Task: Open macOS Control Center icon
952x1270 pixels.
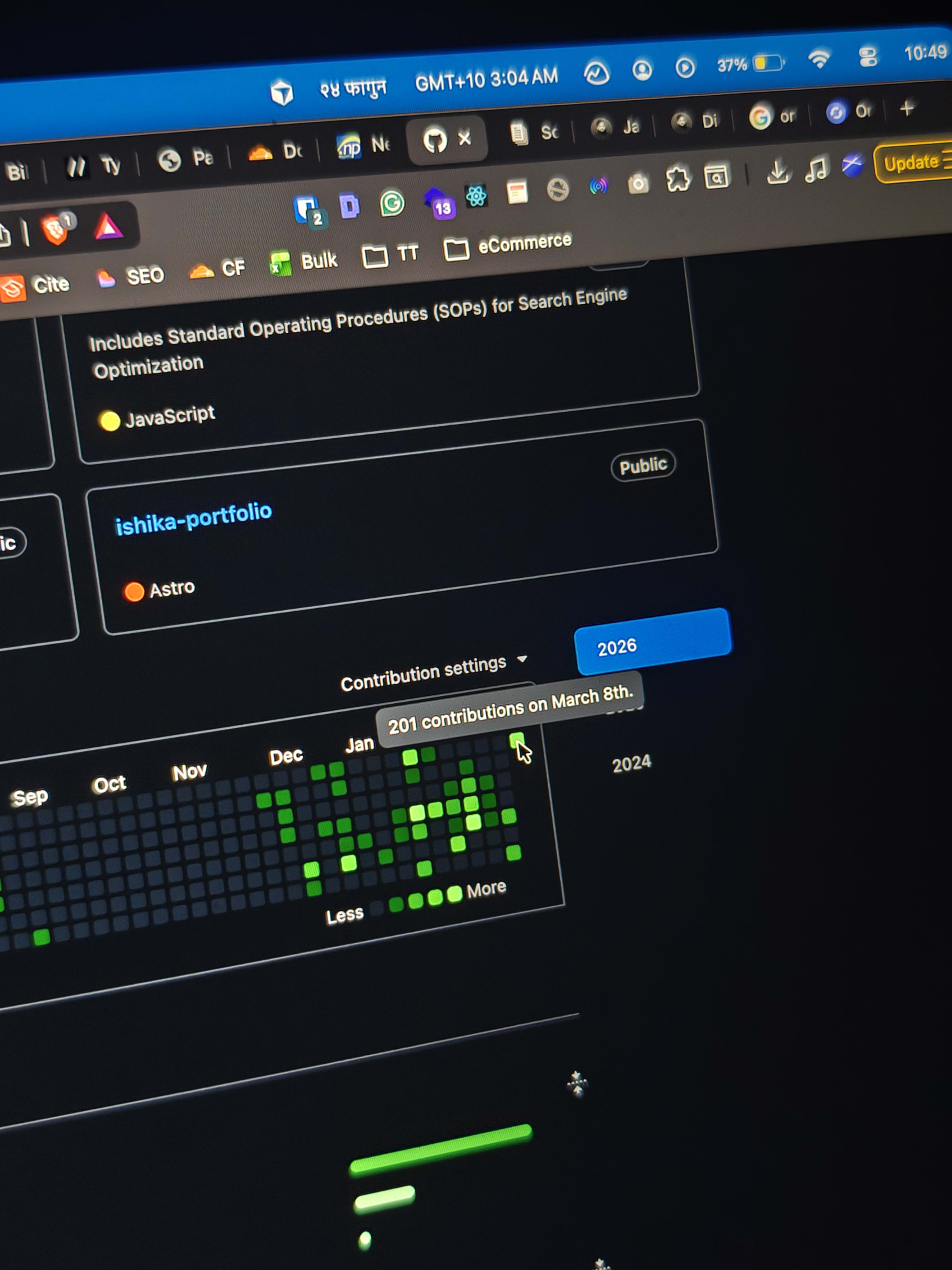Action: pos(868,57)
